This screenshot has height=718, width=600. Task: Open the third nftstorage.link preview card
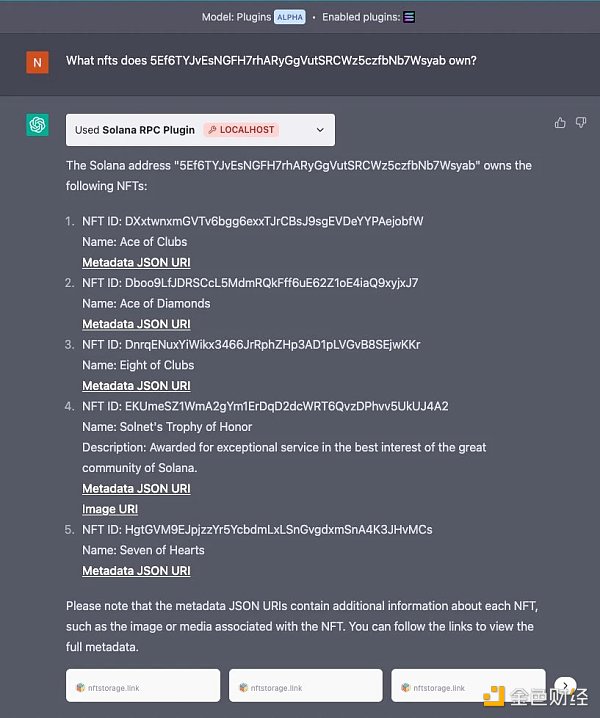[468, 686]
